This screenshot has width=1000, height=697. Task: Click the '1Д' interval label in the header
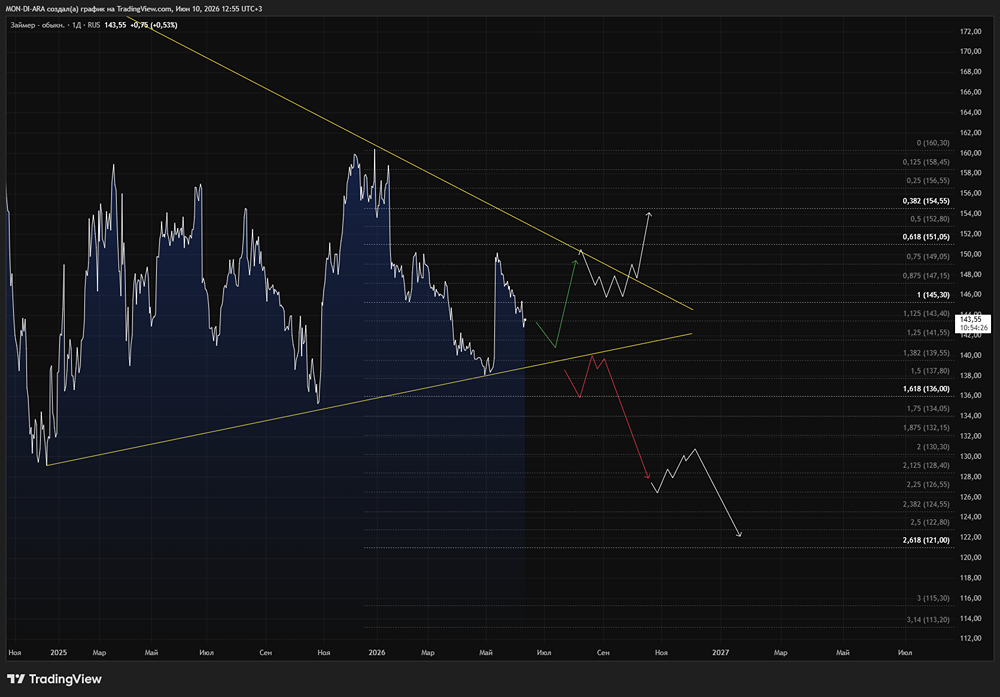[x=77, y=25]
